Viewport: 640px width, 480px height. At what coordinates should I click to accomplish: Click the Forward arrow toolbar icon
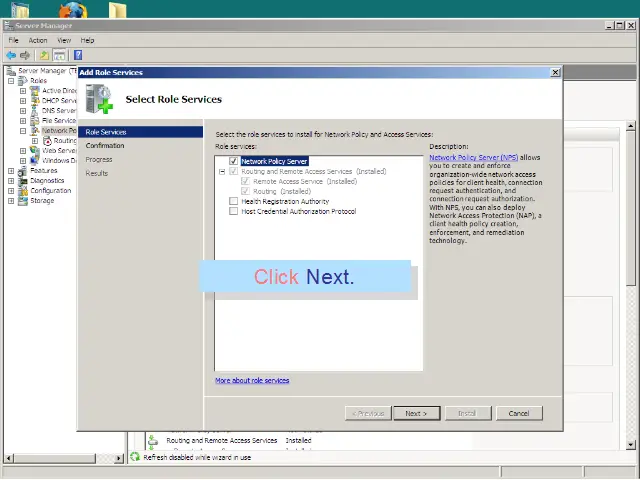(x=25, y=55)
